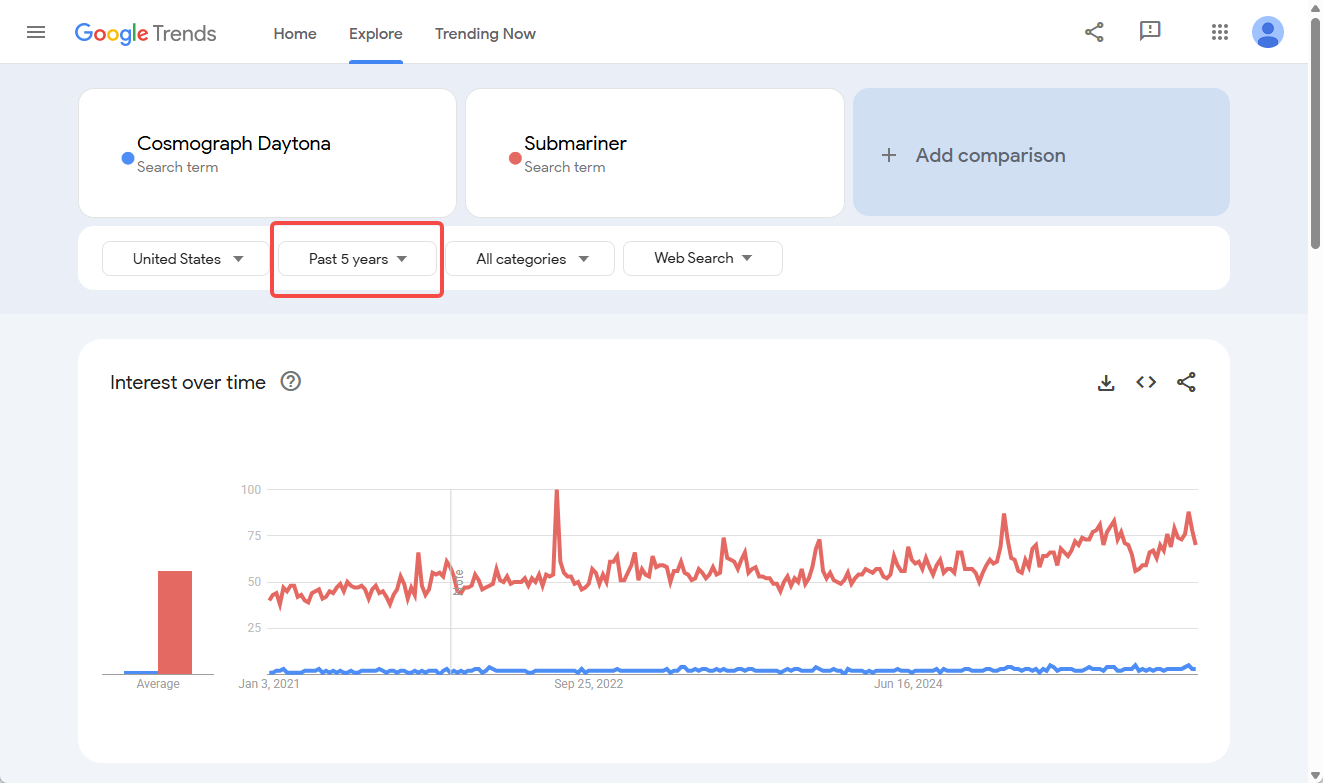Open the United States location dropdown

[185, 258]
